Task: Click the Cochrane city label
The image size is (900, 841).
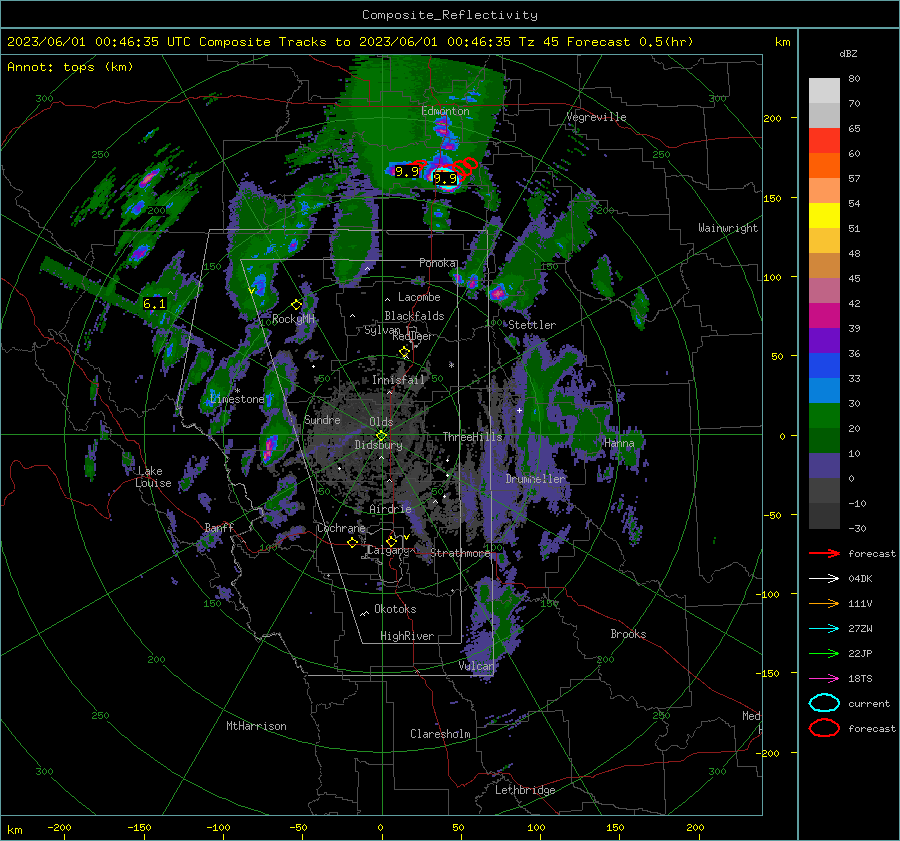Action: 341,528
